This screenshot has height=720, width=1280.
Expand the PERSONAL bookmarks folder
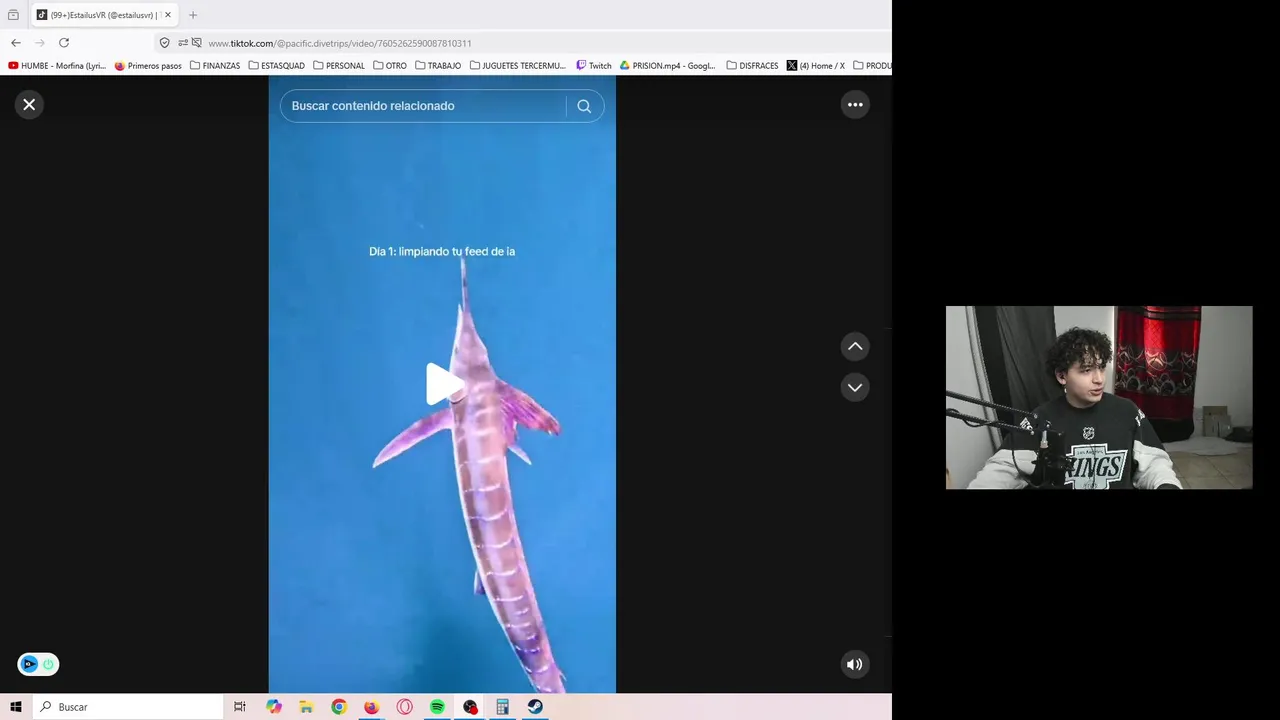coord(339,66)
